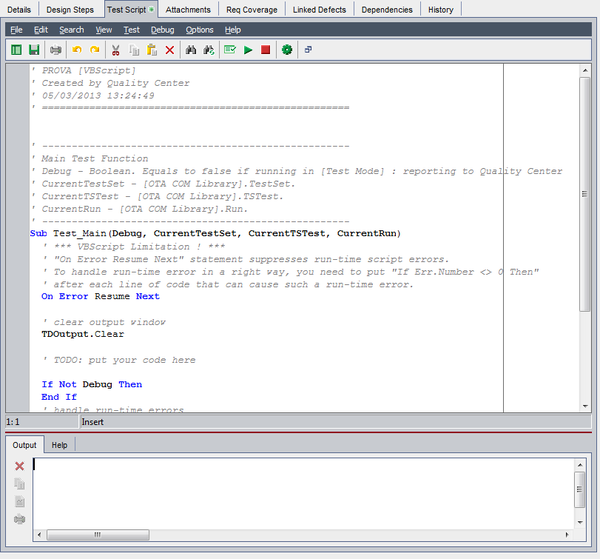Image resolution: width=600 pixels, height=559 pixels.
Task: Open the Test menu
Action: (x=131, y=30)
